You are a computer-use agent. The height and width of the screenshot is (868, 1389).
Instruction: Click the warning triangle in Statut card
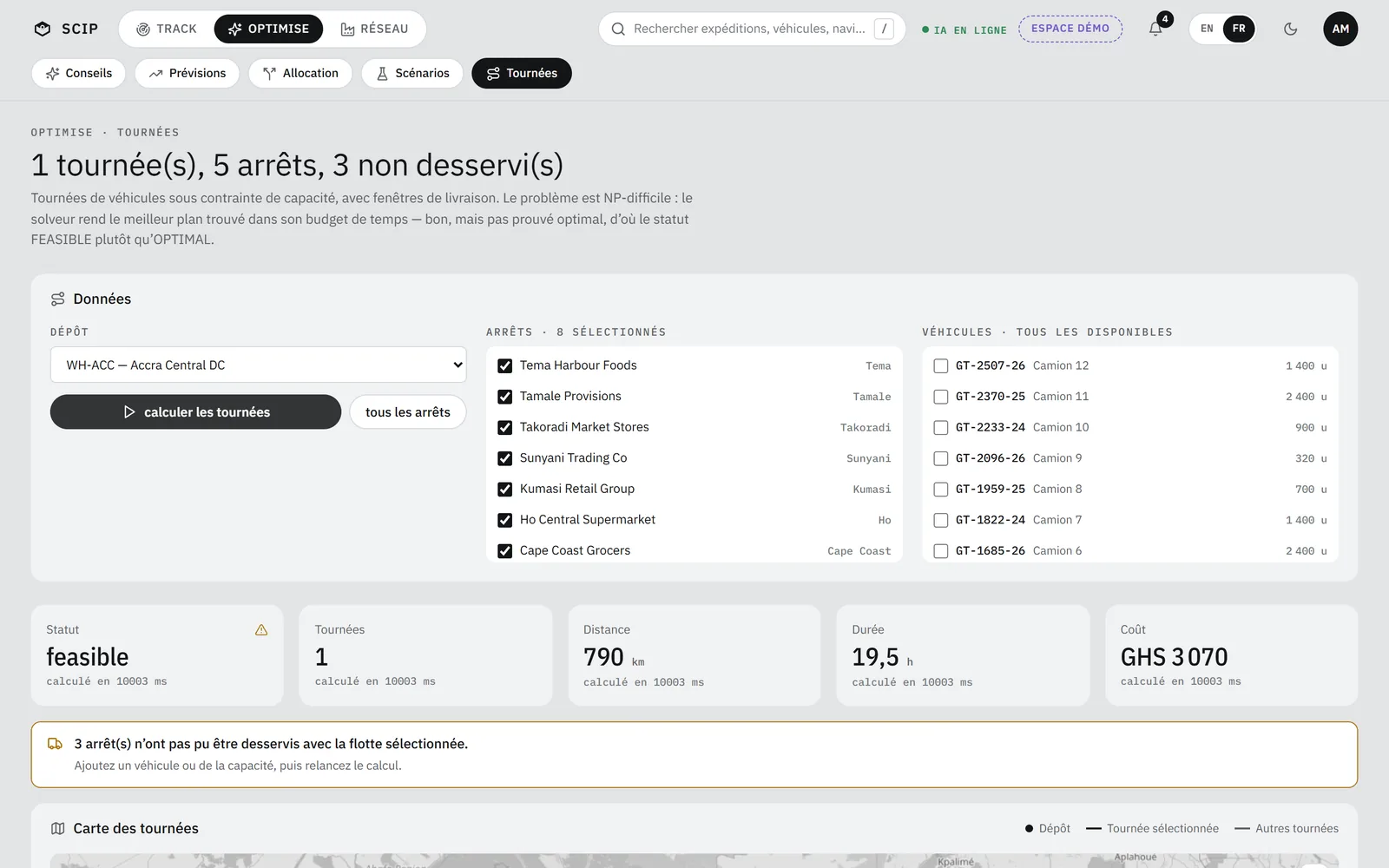pyautogui.click(x=261, y=630)
